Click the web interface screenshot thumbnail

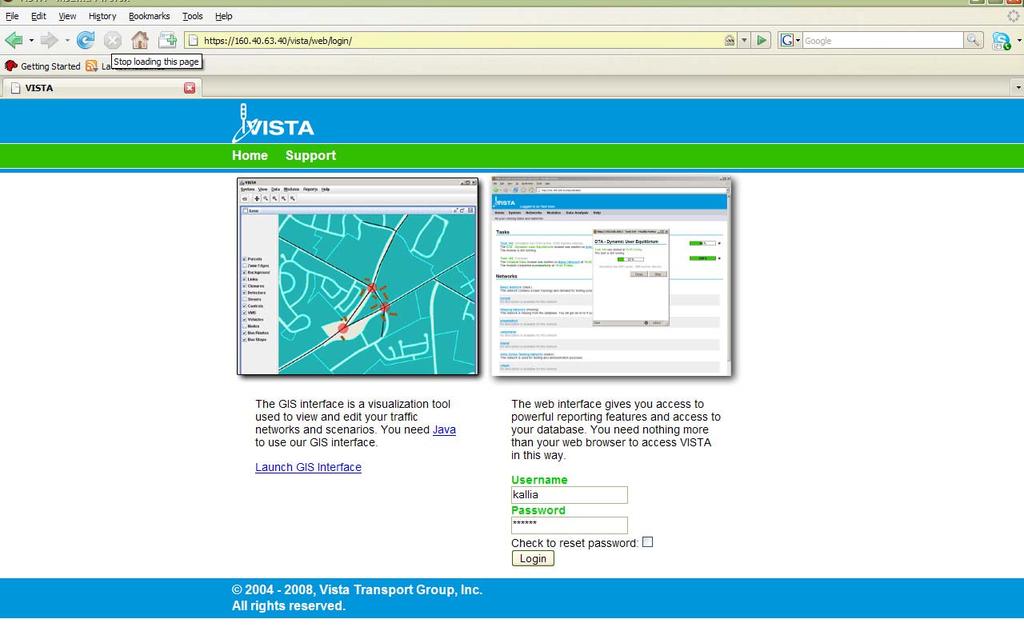click(x=611, y=276)
